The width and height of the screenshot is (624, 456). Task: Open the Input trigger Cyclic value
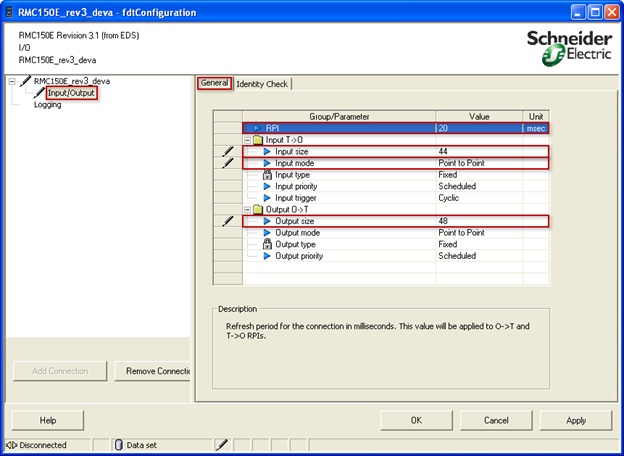479,198
